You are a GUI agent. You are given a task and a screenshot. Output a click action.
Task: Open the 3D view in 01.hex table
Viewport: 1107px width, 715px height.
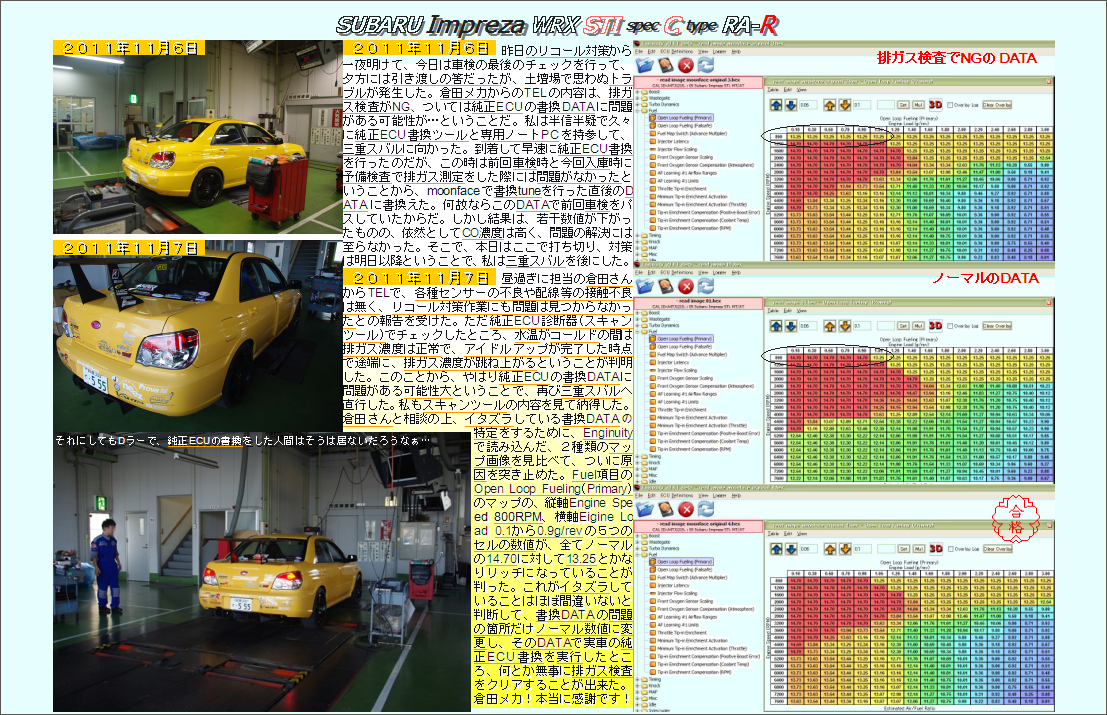click(x=935, y=326)
